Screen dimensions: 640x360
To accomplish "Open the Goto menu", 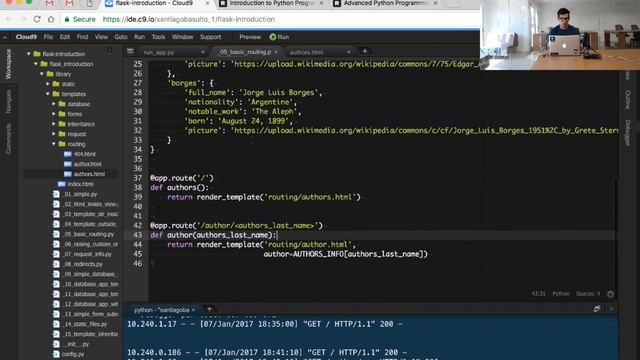I will (121, 37).
